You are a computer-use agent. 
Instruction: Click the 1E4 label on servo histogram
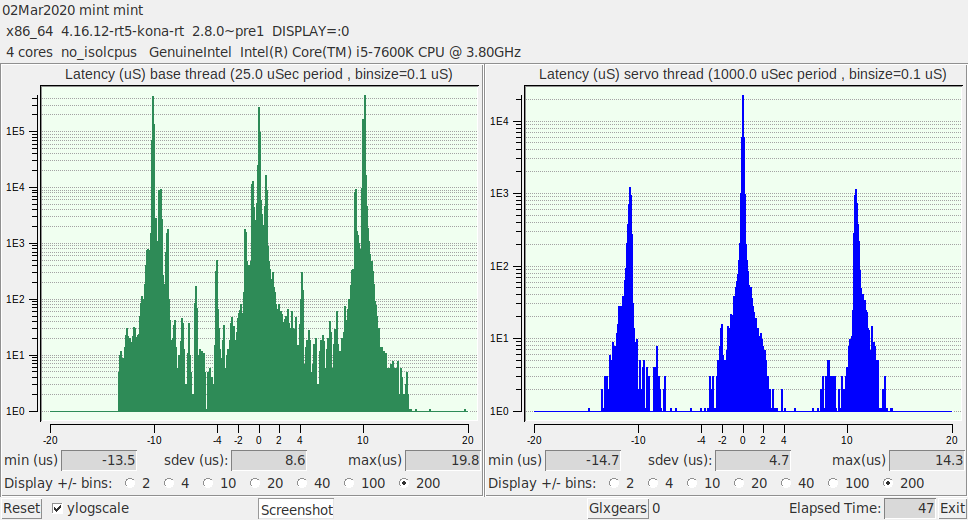[x=499, y=121]
